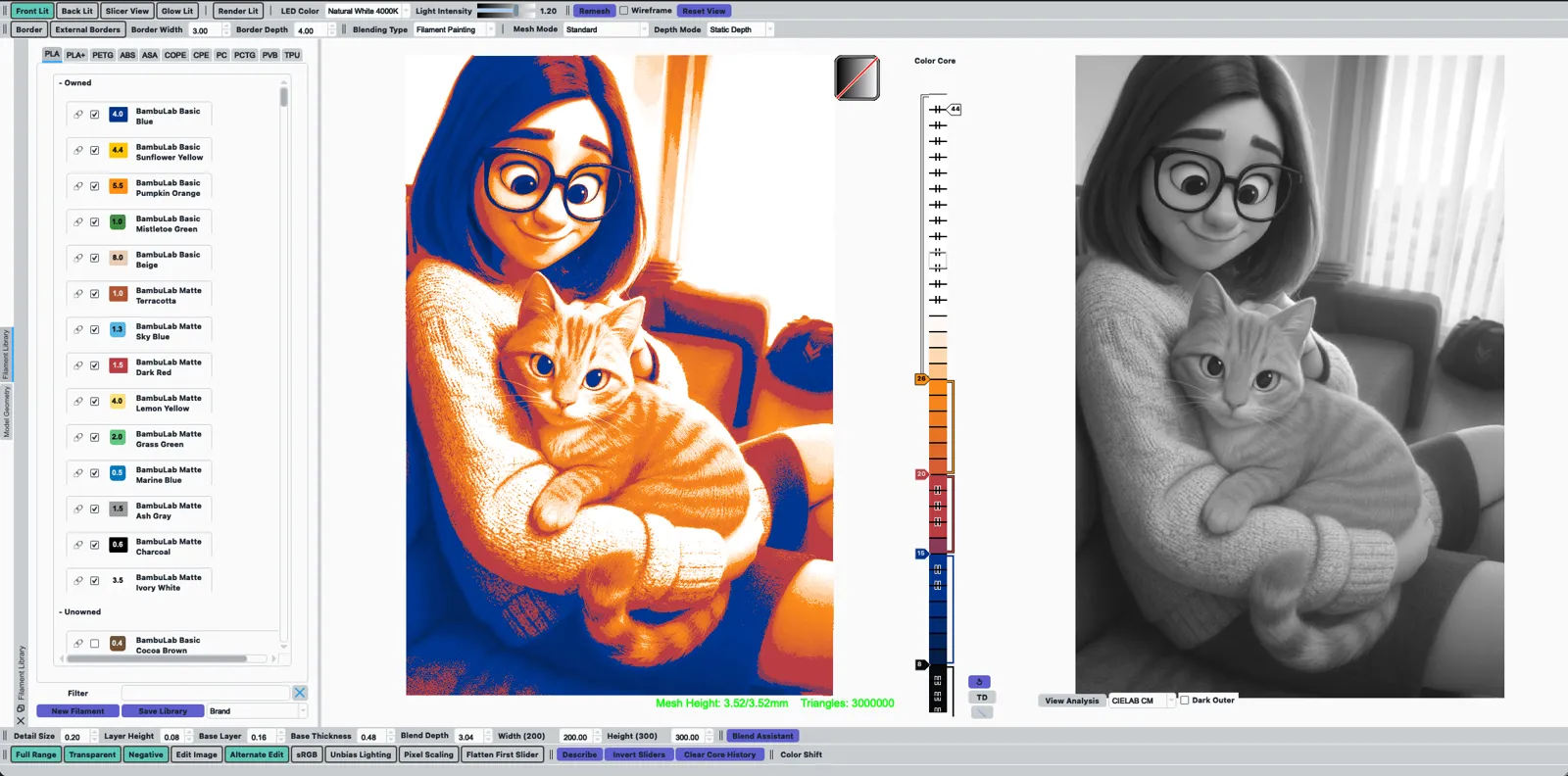Open the Blending Type dropdown
The image size is (1568, 776).
tap(455, 29)
